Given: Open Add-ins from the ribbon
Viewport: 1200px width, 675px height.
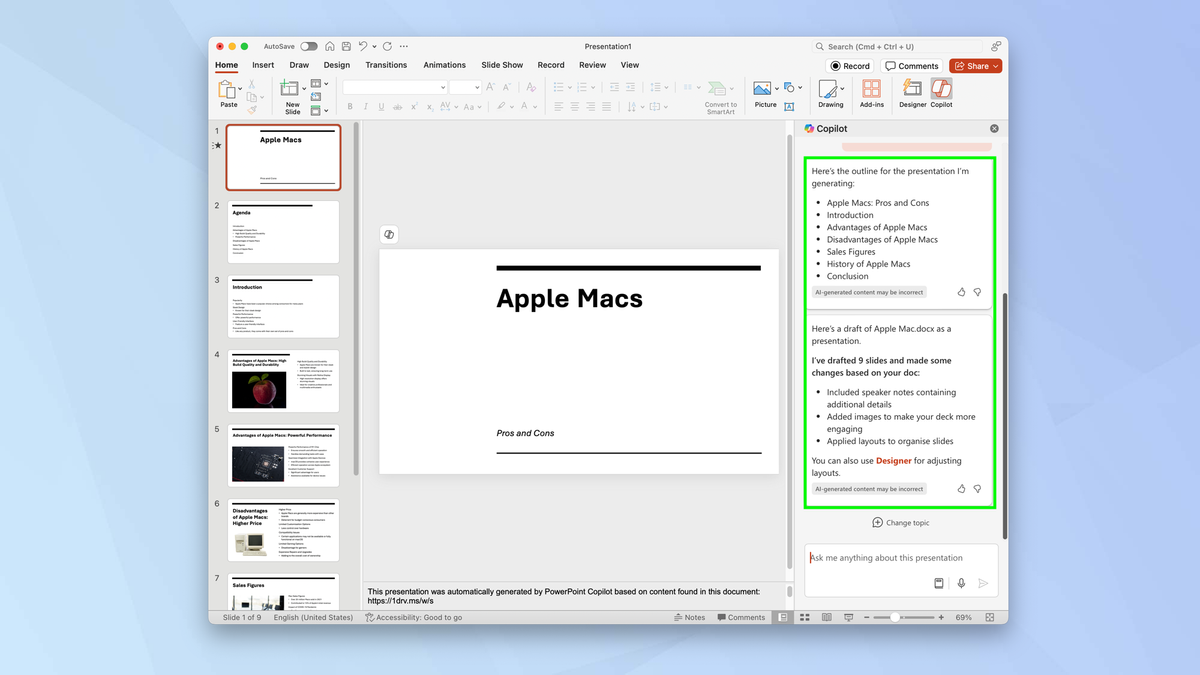Looking at the screenshot, I should pyautogui.click(x=871, y=93).
